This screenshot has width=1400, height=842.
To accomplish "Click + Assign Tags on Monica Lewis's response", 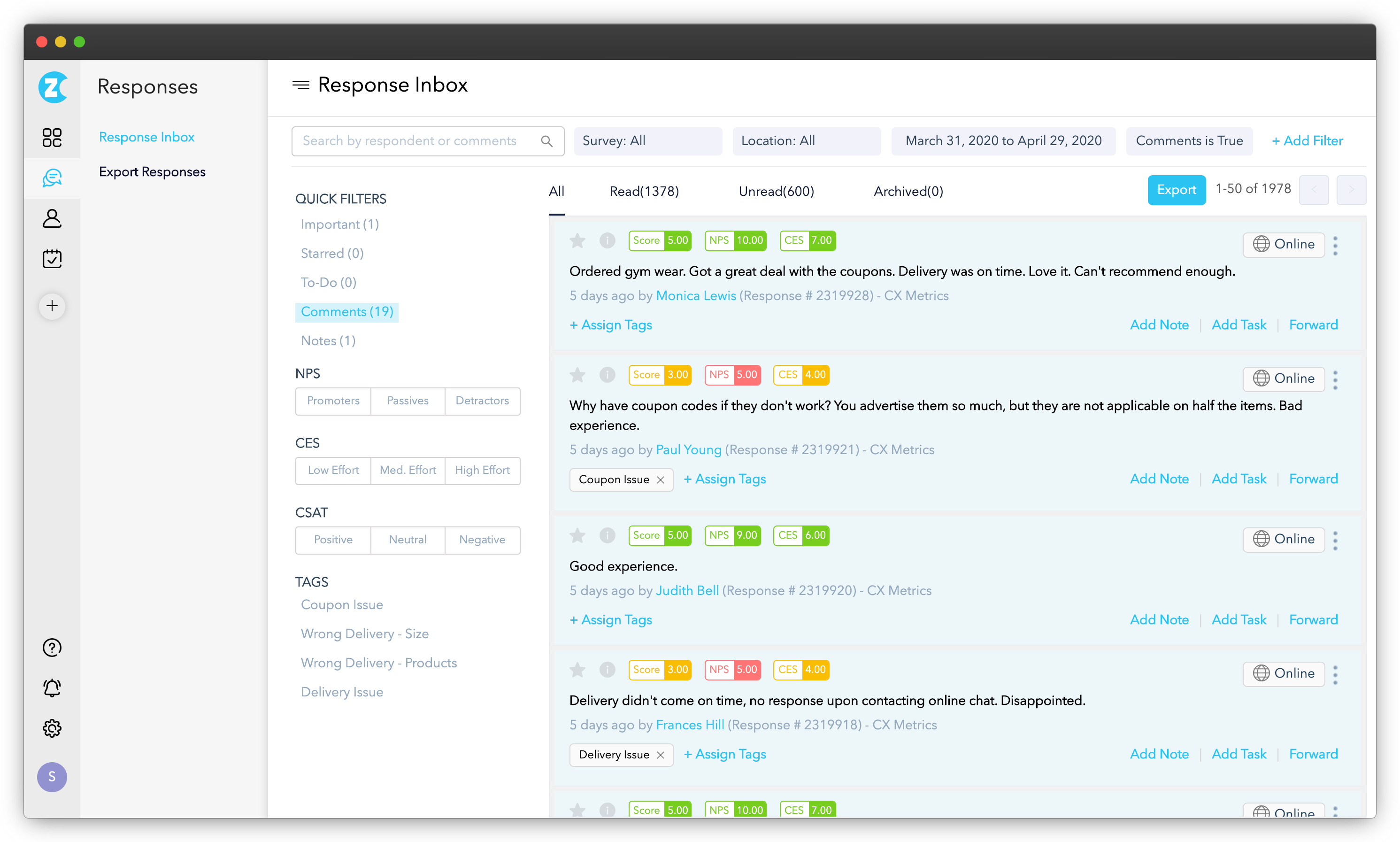I will click(611, 325).
